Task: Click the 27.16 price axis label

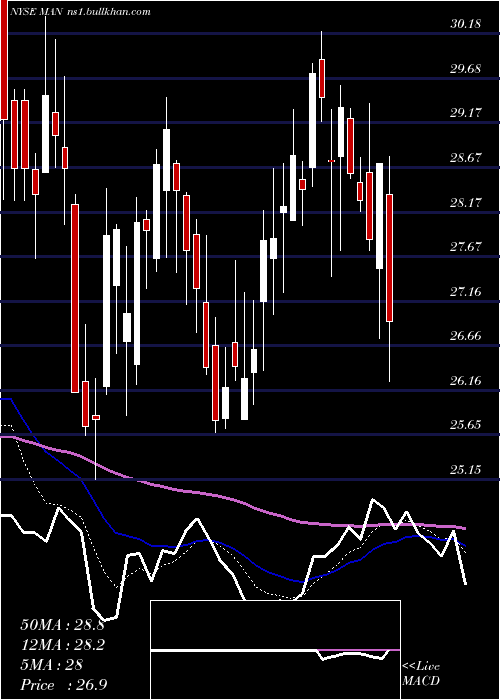Action: coord(466,292)
